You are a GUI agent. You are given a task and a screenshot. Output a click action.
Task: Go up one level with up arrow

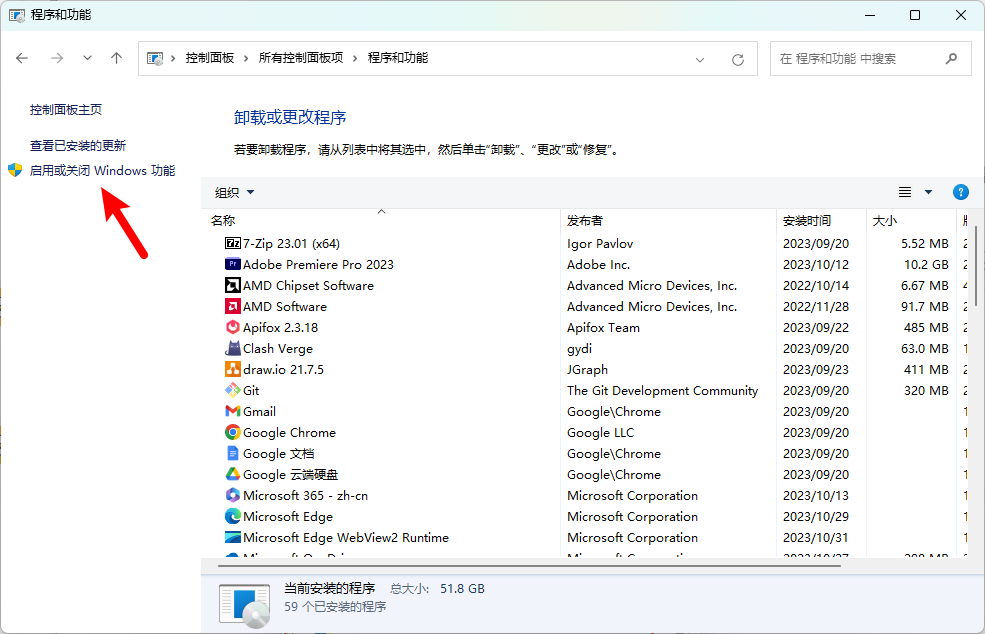[116, 58]
